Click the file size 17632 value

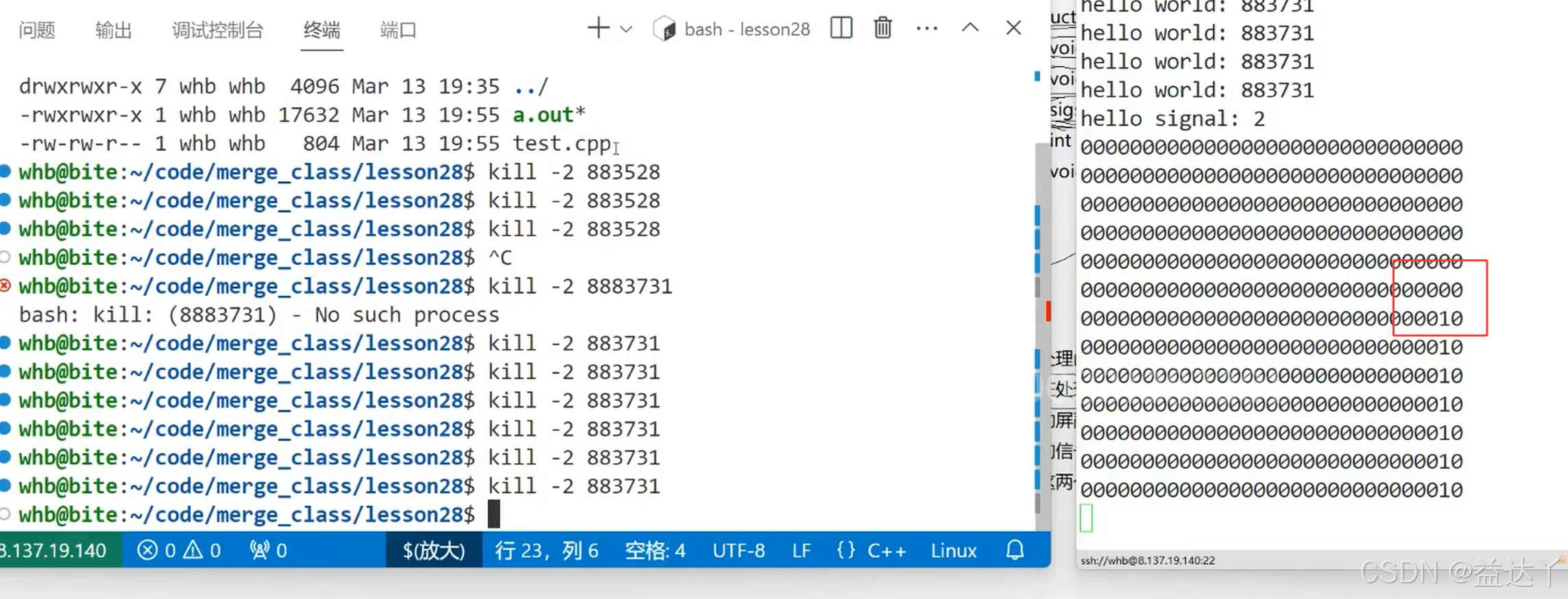coord(309,115)
